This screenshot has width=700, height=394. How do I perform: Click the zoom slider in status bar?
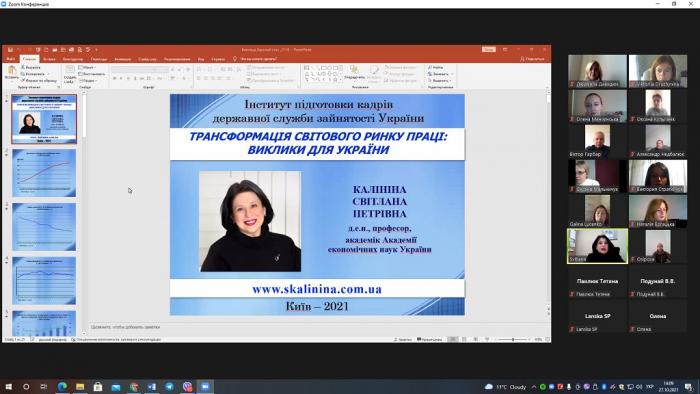pos(513,340)
